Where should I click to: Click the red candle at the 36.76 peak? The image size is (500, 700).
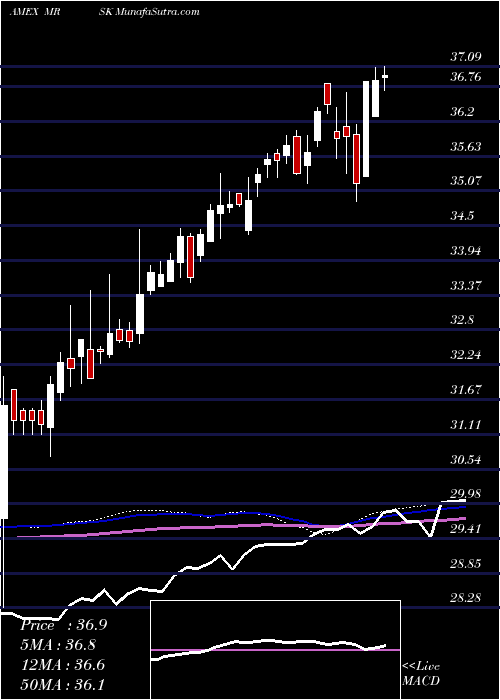coord(328,94)
